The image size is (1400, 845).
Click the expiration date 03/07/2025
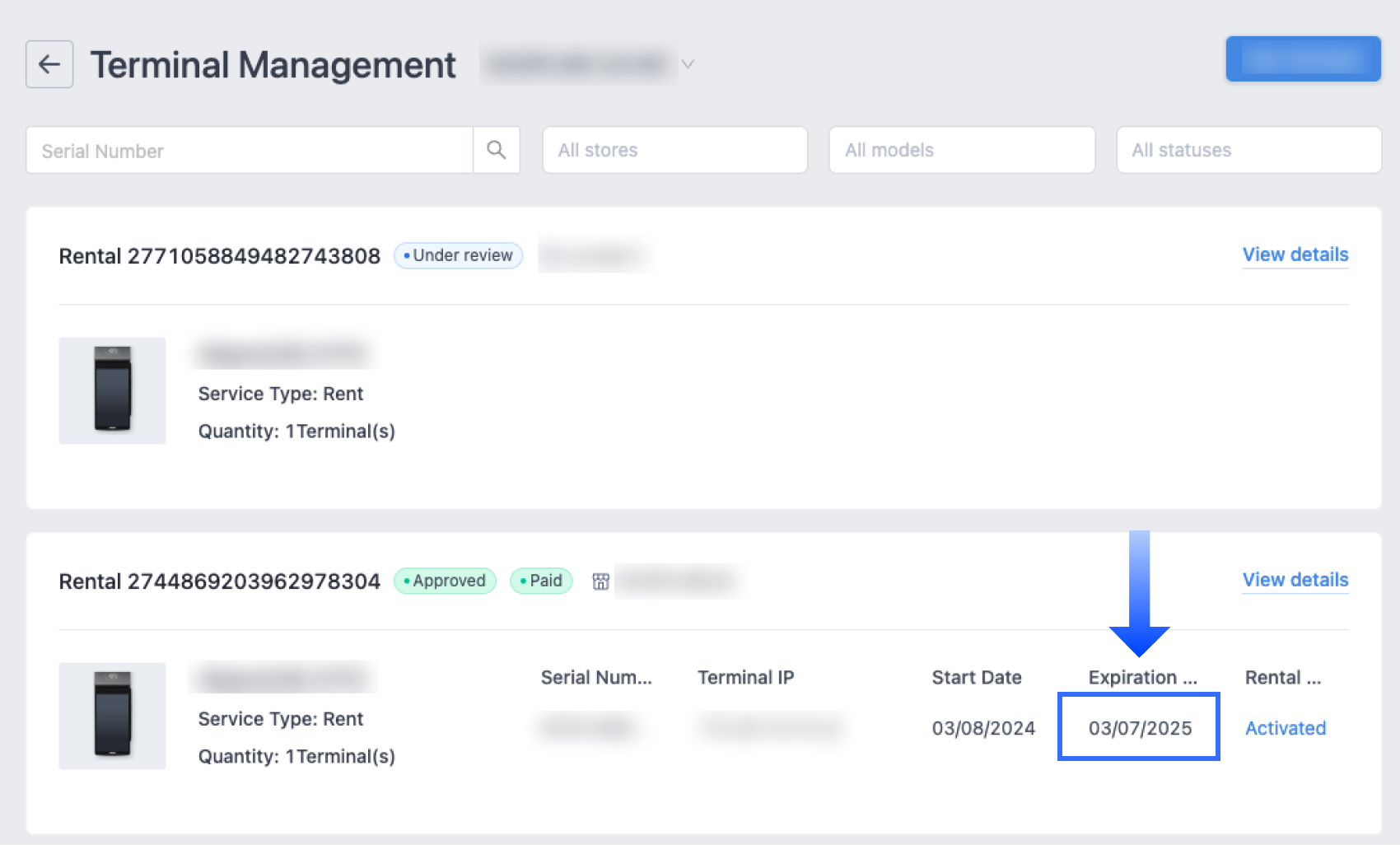[x=1140, y=728]
